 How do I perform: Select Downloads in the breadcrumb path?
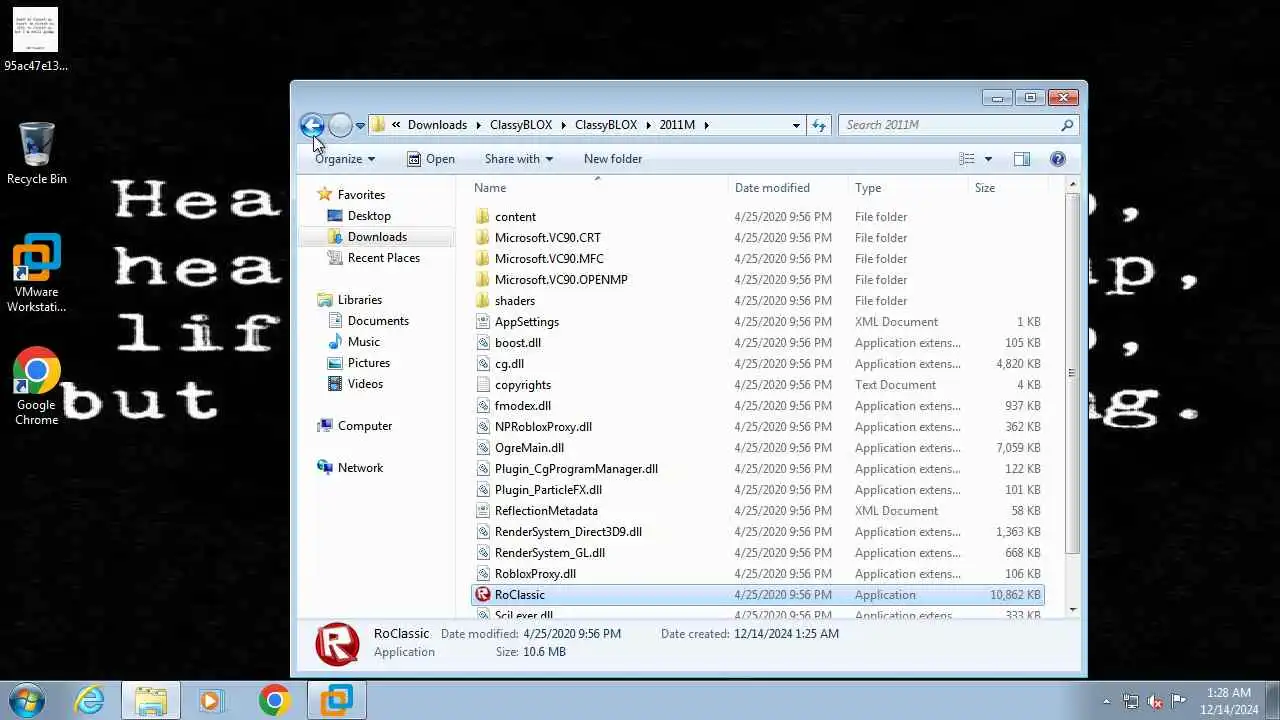tap(437, 125)
